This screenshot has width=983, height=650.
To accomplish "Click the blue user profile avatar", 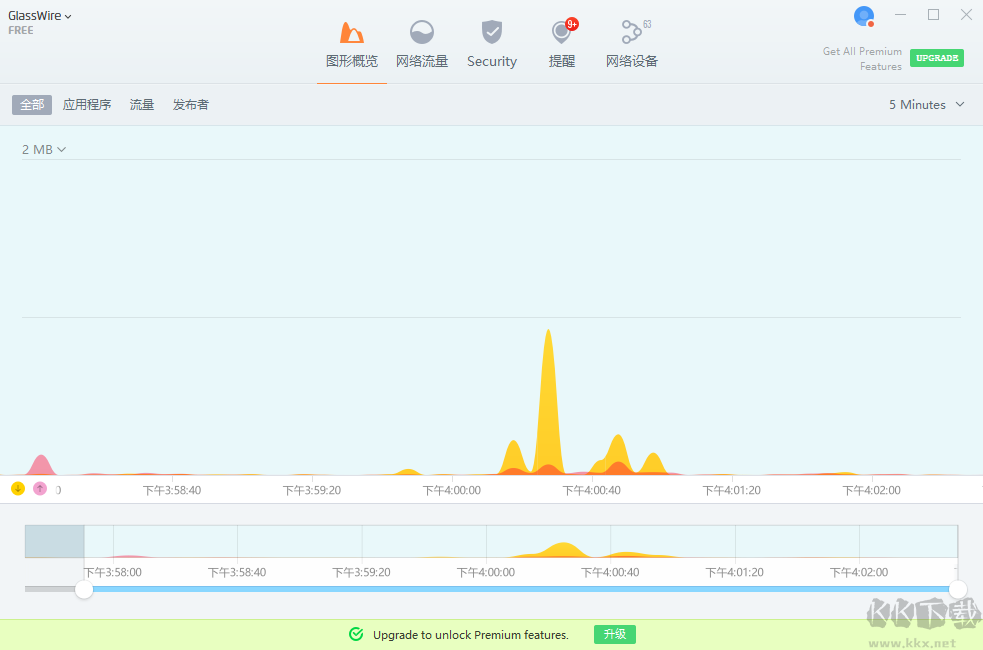I will pos(864,16).
